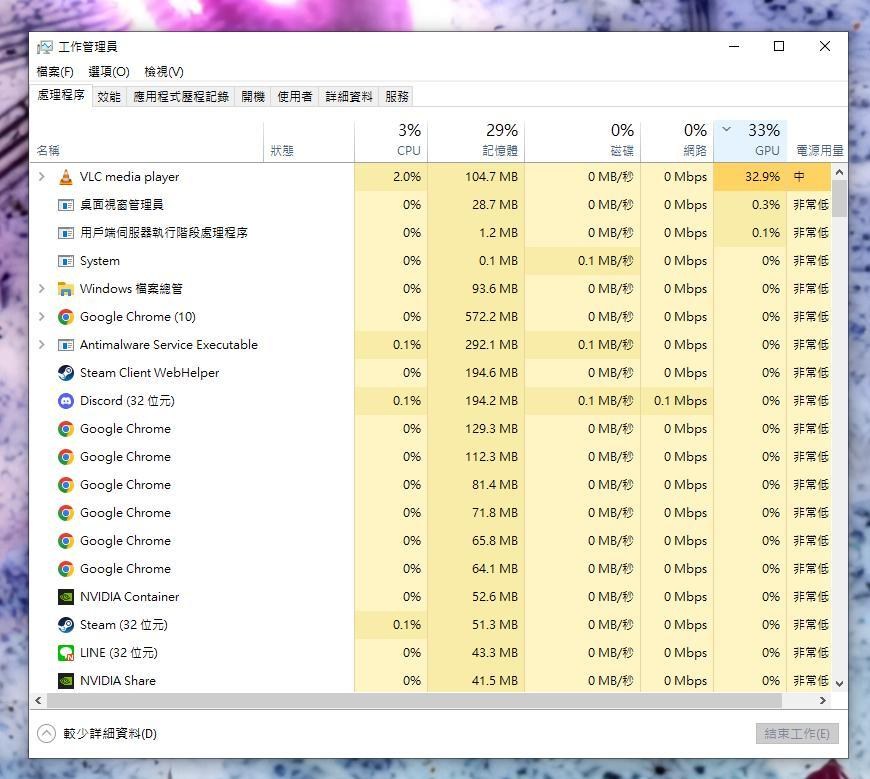Open the 檢視(V) menu
870x779 pixels.
(x=163, y=71)
